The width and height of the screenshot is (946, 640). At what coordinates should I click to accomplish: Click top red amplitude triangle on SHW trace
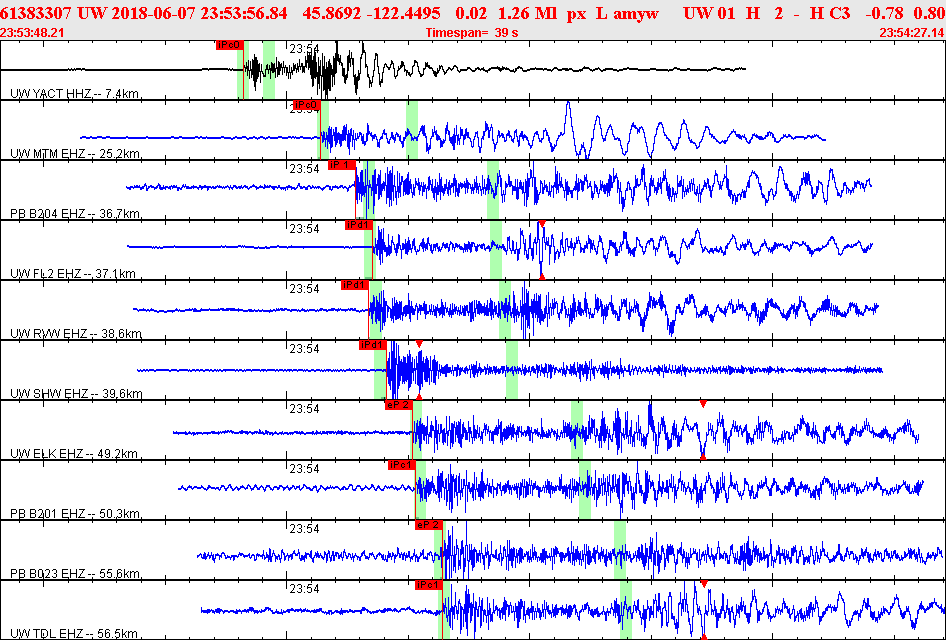419,344
